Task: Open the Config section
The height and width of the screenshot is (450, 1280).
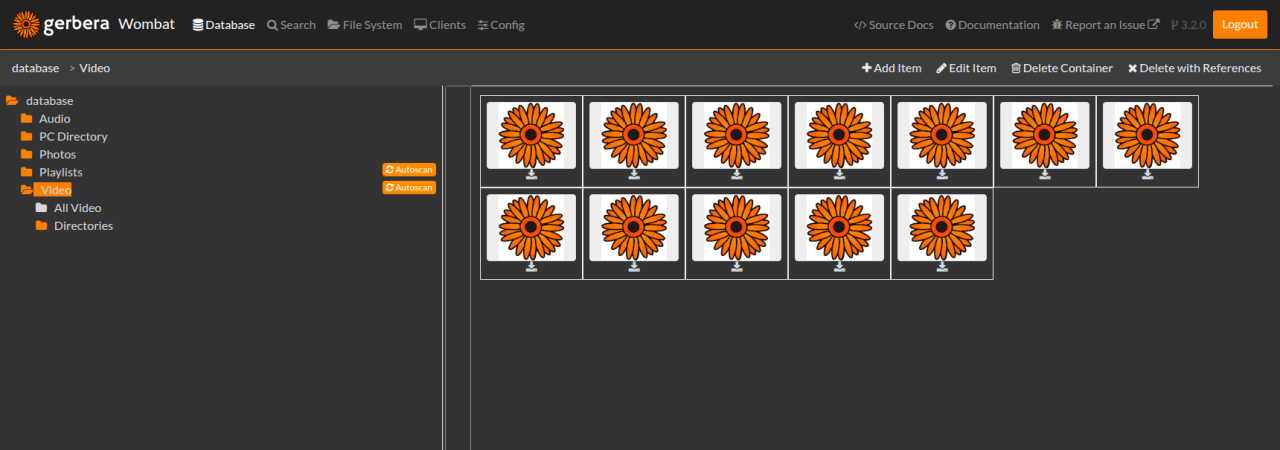Action: [501, 25]
